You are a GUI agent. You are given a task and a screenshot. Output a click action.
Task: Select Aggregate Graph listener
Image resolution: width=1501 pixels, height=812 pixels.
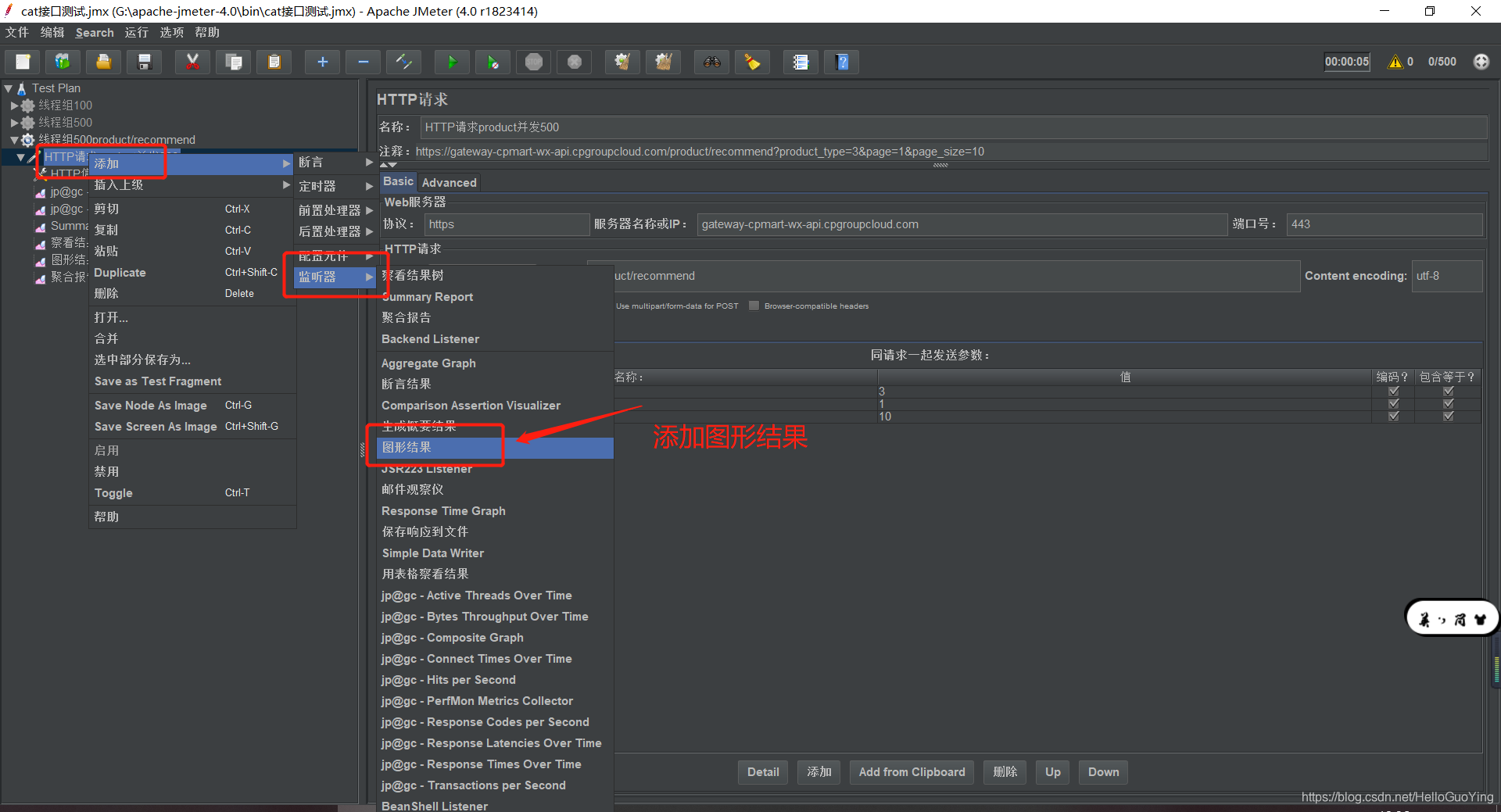[x=495, y=363]
